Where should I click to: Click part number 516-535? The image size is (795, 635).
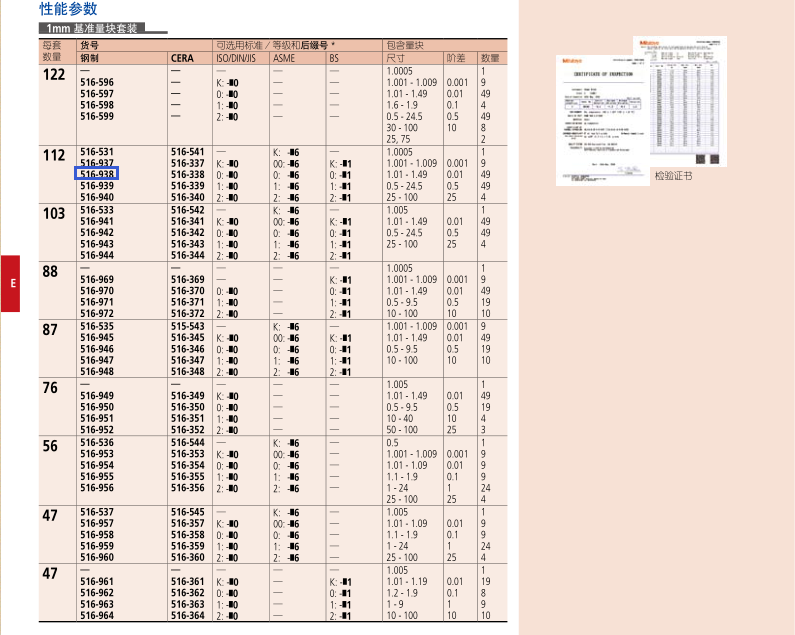(x=97, y=326)
